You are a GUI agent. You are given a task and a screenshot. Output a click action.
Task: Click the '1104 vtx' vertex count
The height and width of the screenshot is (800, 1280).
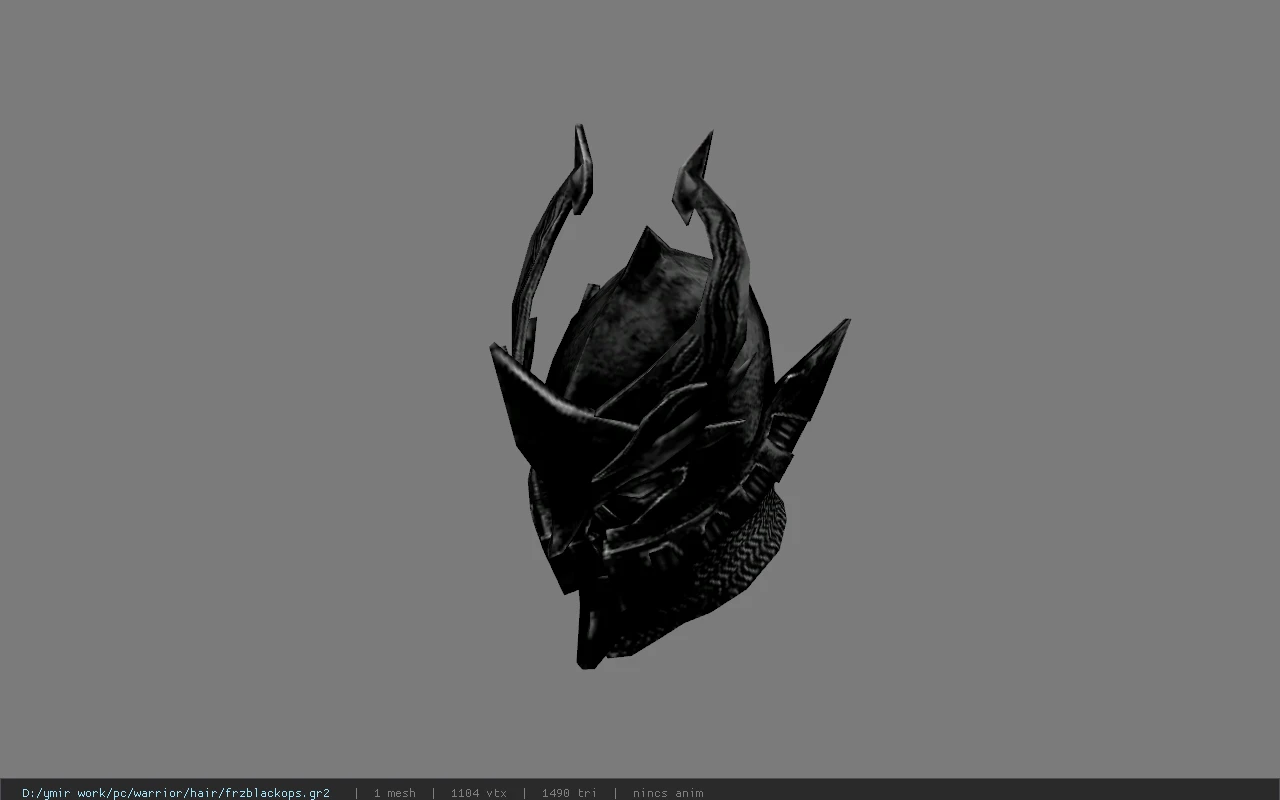pos(478,792)
